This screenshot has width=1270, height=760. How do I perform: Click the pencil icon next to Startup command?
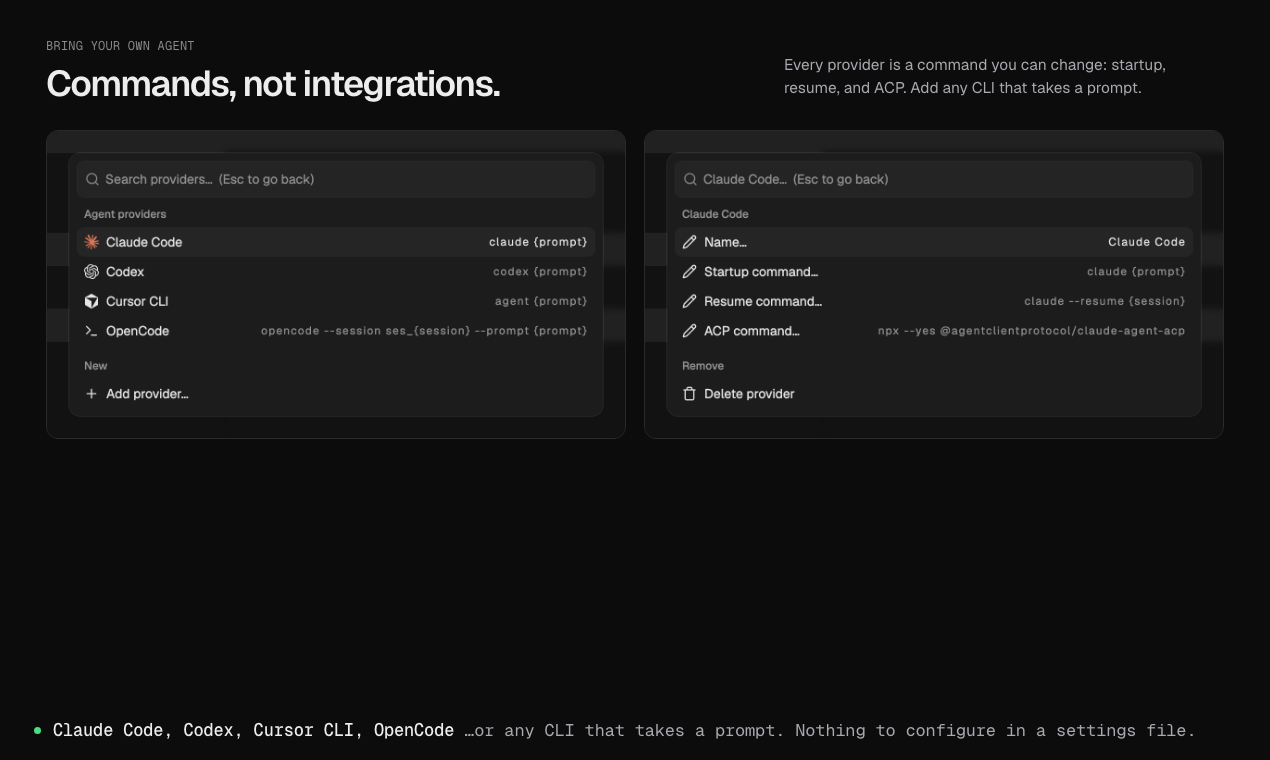[689, 272]
